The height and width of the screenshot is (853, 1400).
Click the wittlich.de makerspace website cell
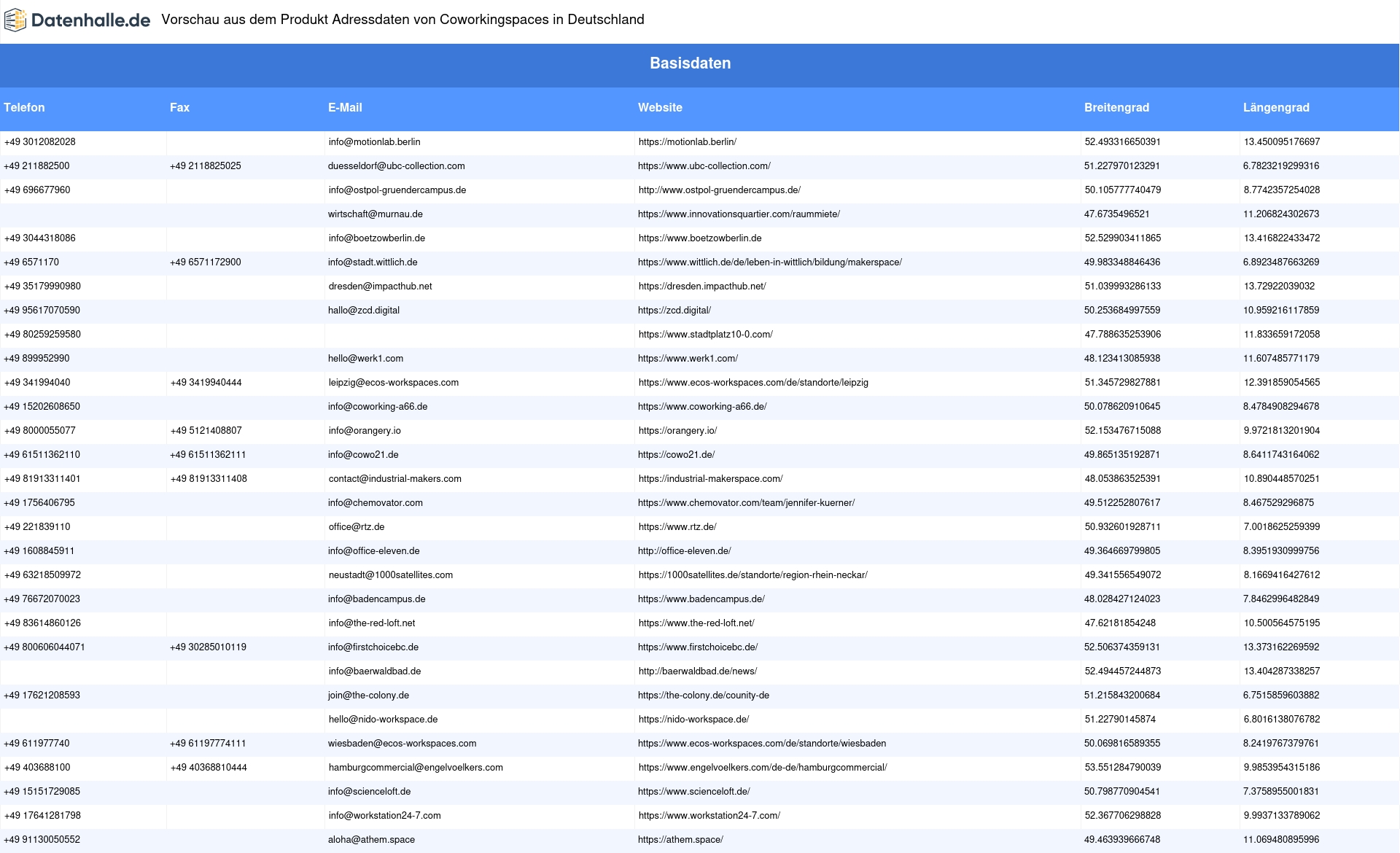pos(770,262)
